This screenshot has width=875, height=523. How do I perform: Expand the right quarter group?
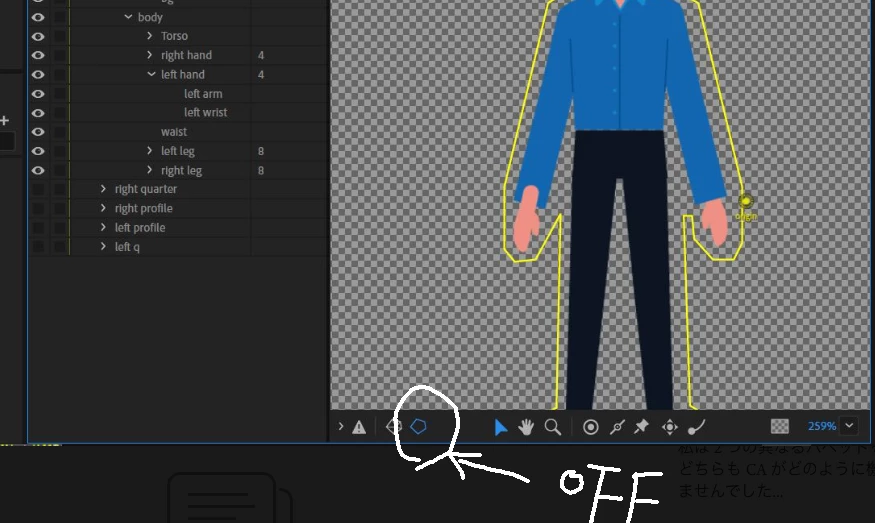(x=103, y=189)
